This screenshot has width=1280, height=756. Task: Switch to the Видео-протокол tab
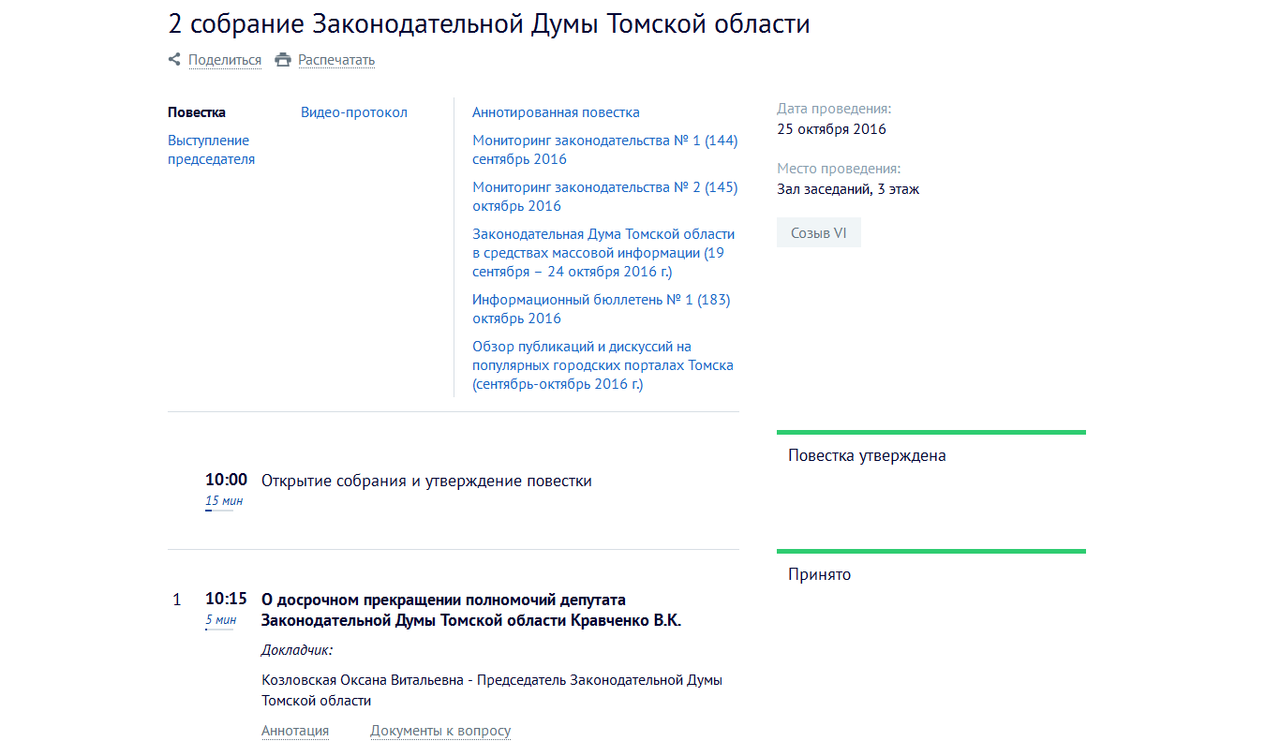tap(354, 112)
